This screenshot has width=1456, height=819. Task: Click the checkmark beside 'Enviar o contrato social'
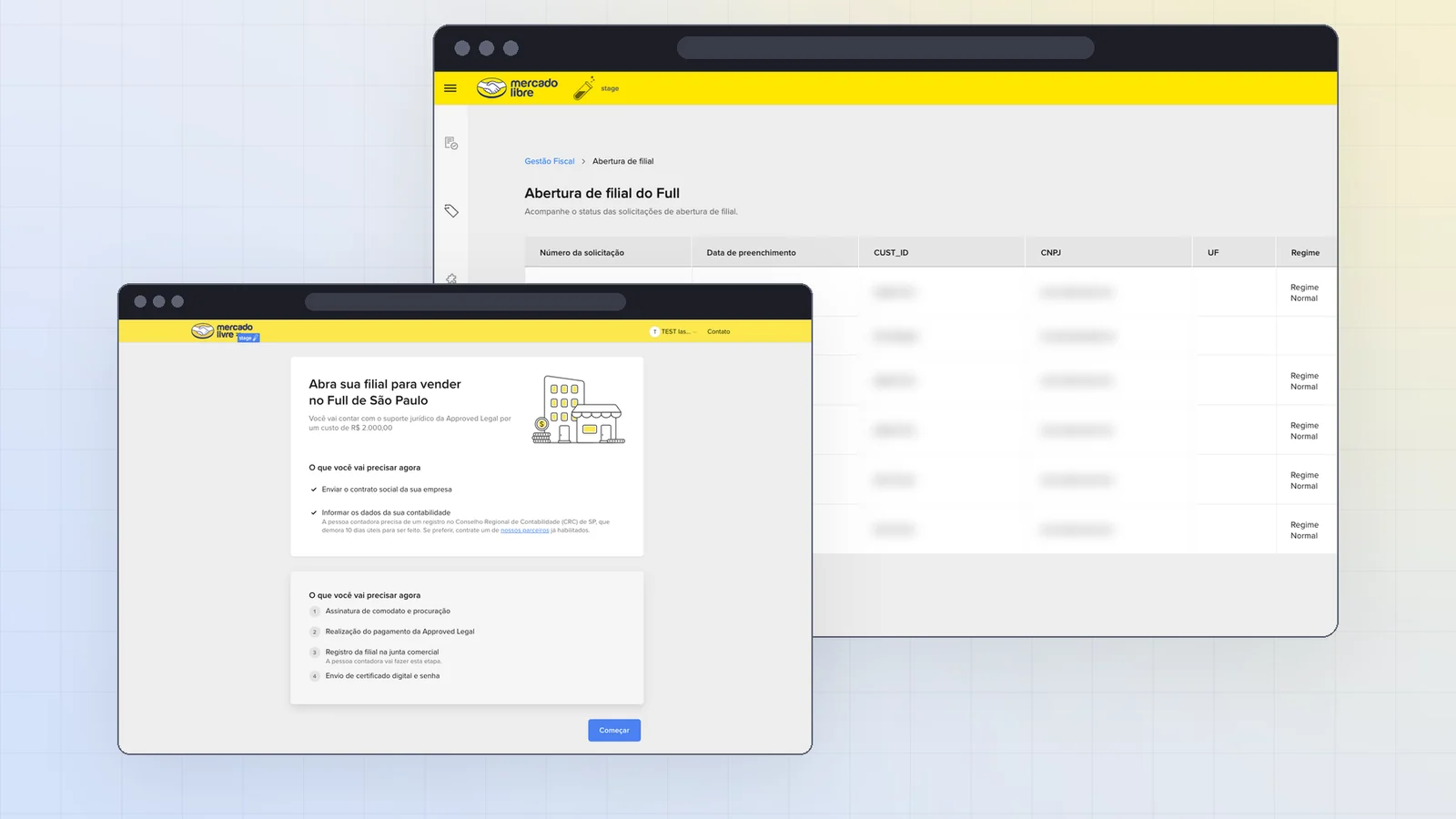(x=314, y=490)
